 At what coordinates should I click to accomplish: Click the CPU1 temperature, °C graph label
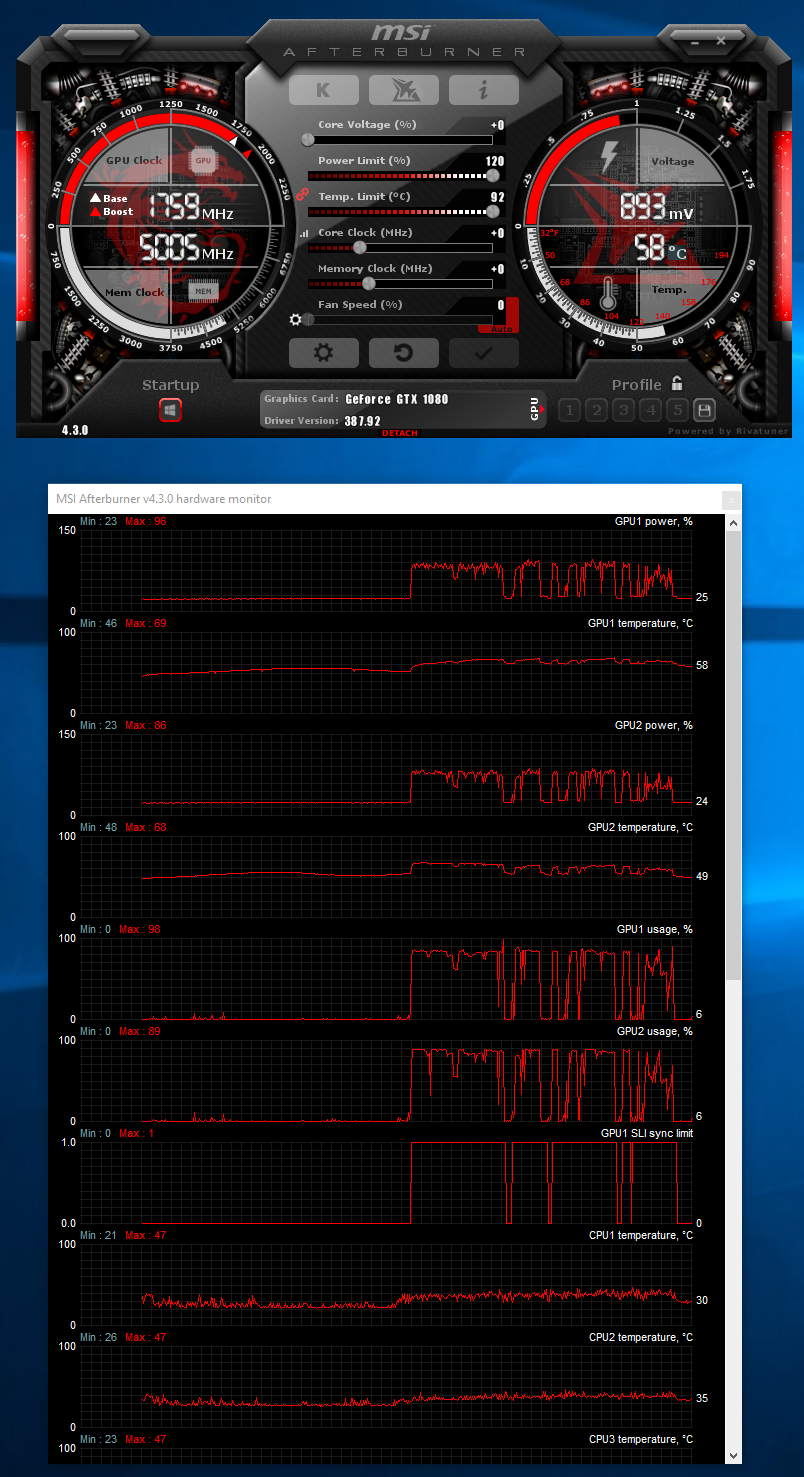(641, 1236)
